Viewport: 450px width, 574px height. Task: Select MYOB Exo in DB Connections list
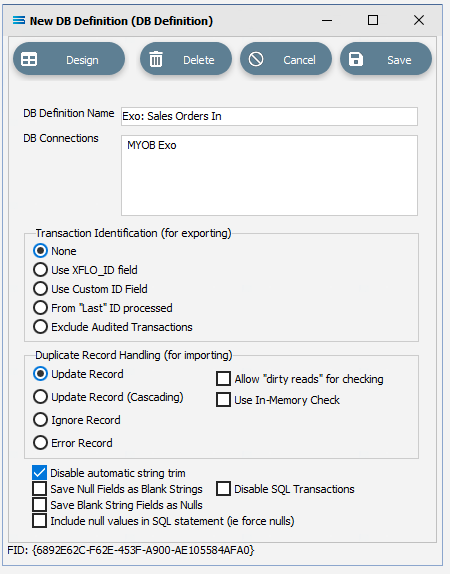click(152, 145)
